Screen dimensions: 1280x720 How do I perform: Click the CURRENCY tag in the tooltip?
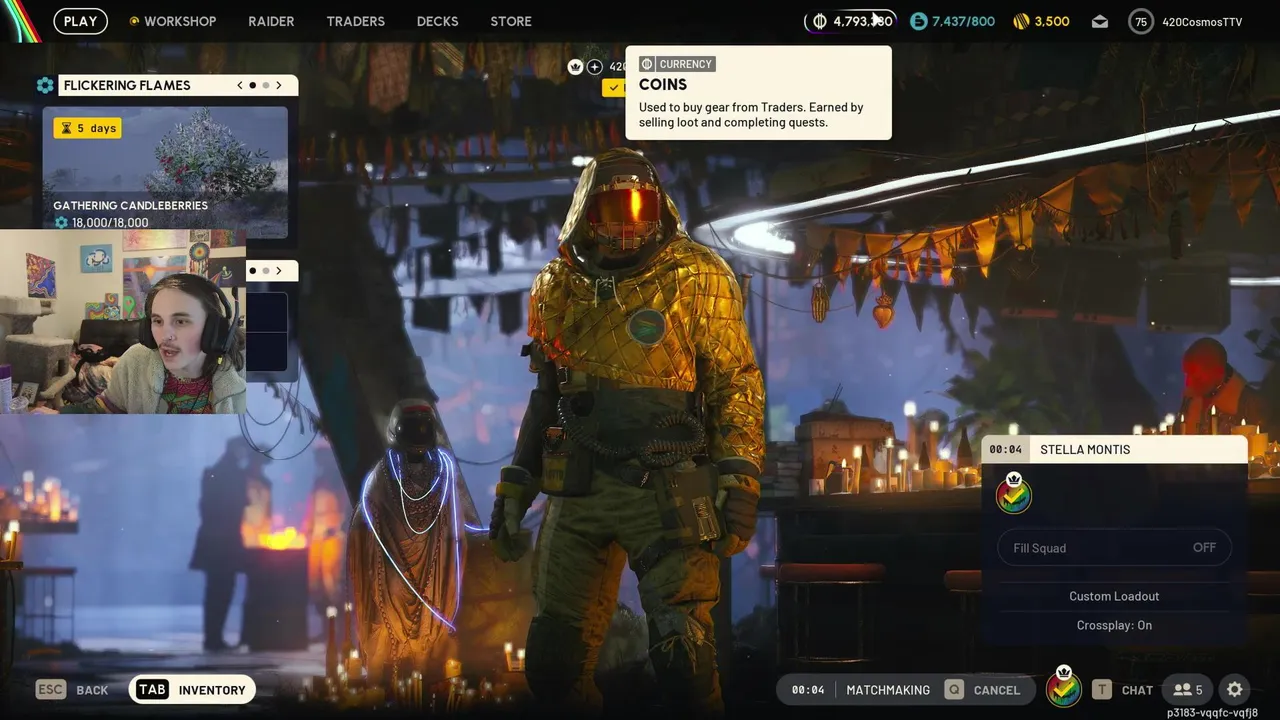pyautogui.click(x=678, y=64)
